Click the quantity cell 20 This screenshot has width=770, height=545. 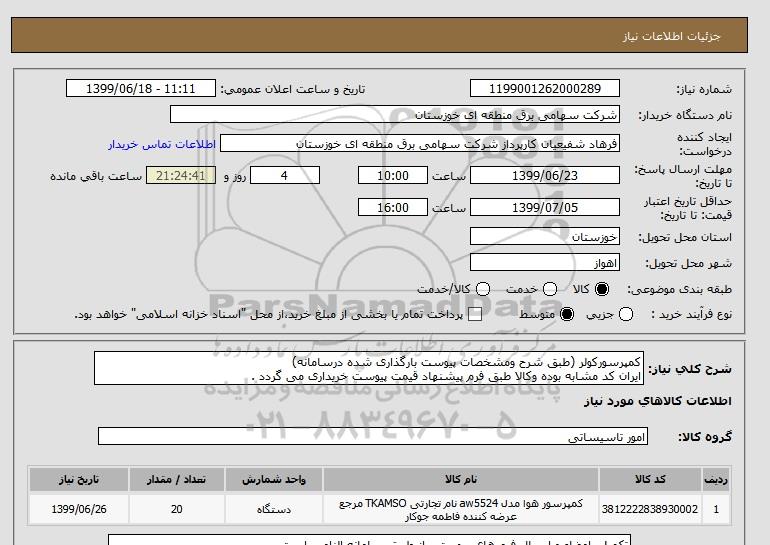[176, 509]
